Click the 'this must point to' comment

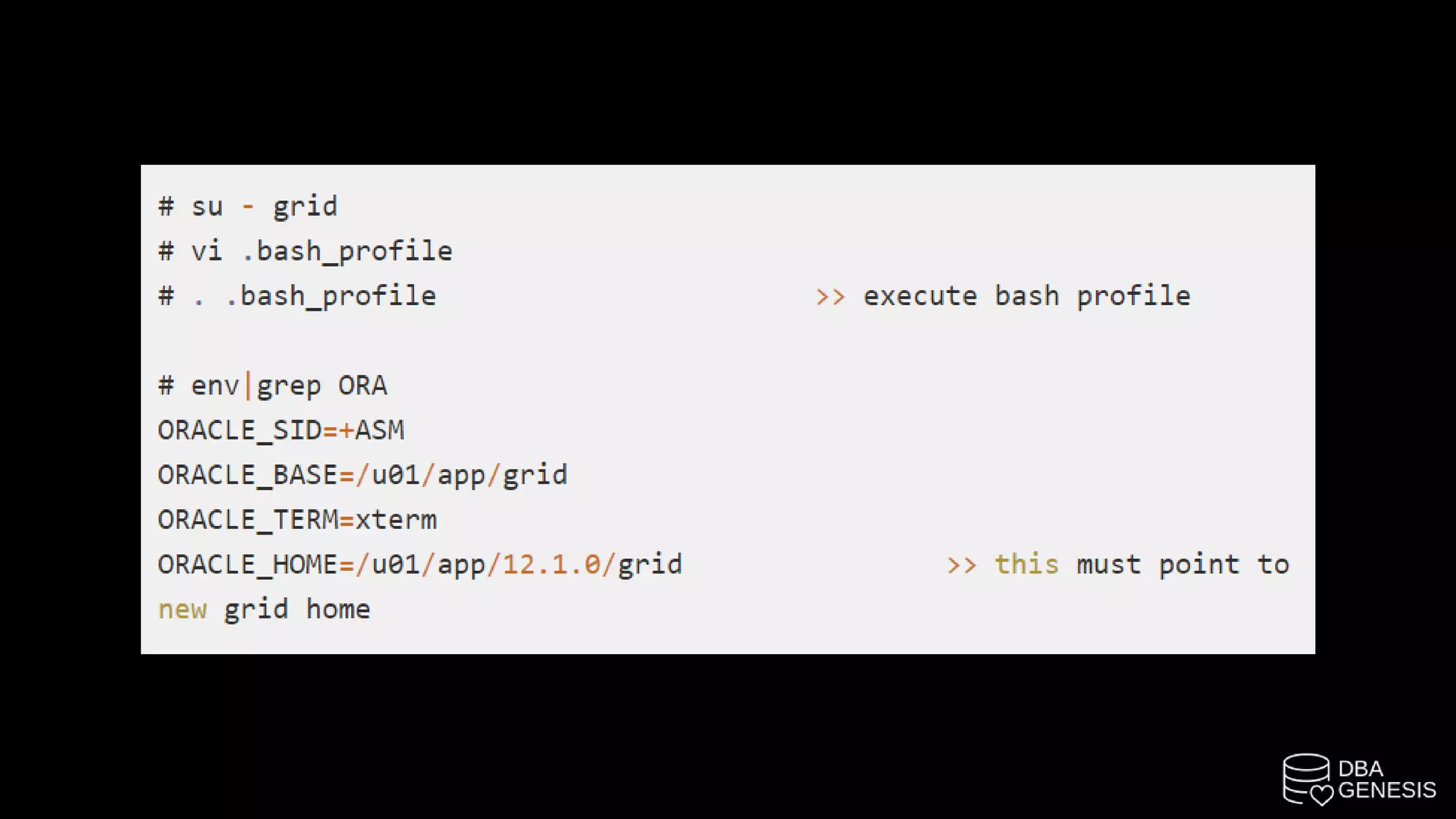click(x=1141, y=564)
